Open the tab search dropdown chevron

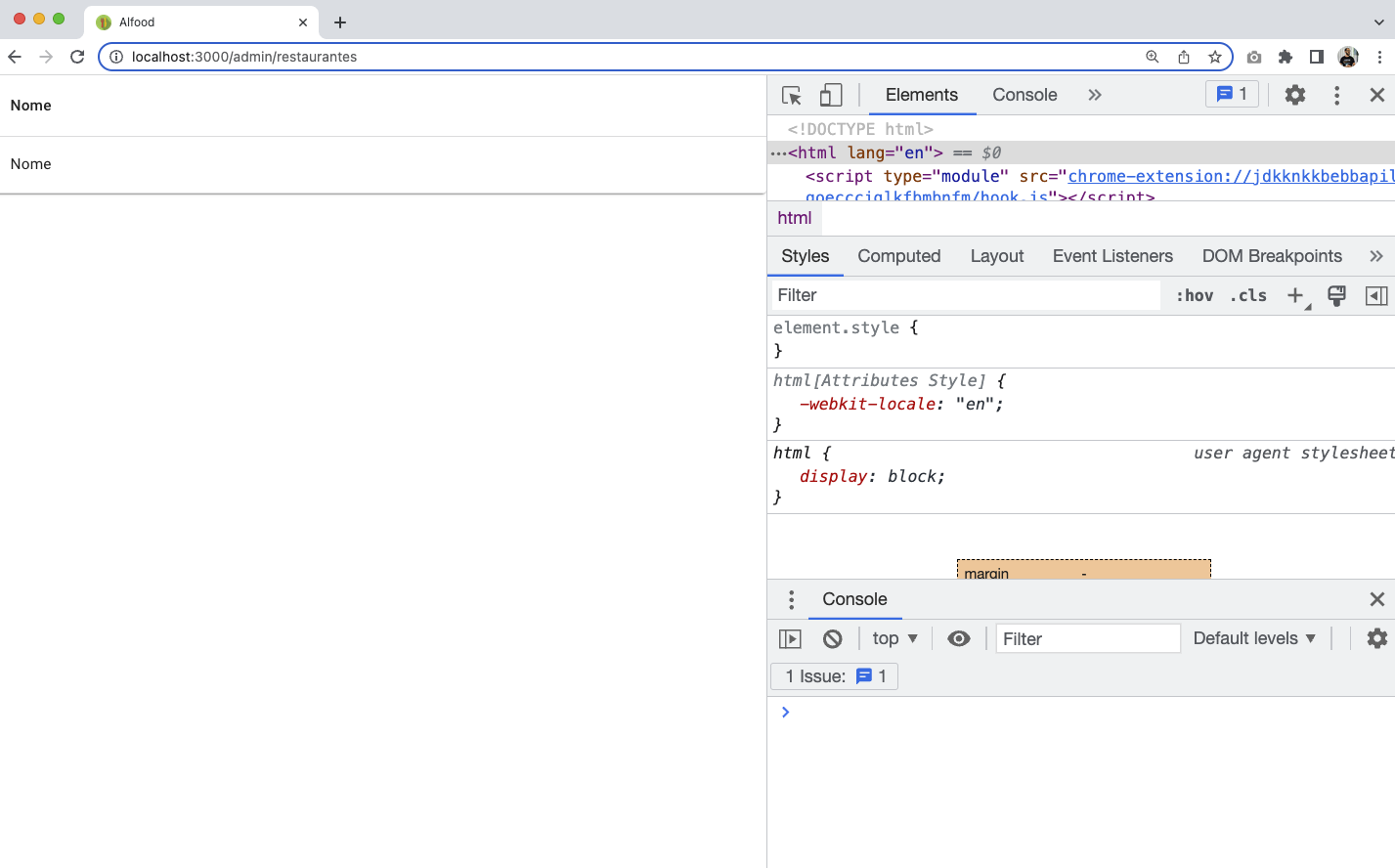pyautogui.click(x=1379, y=22)
